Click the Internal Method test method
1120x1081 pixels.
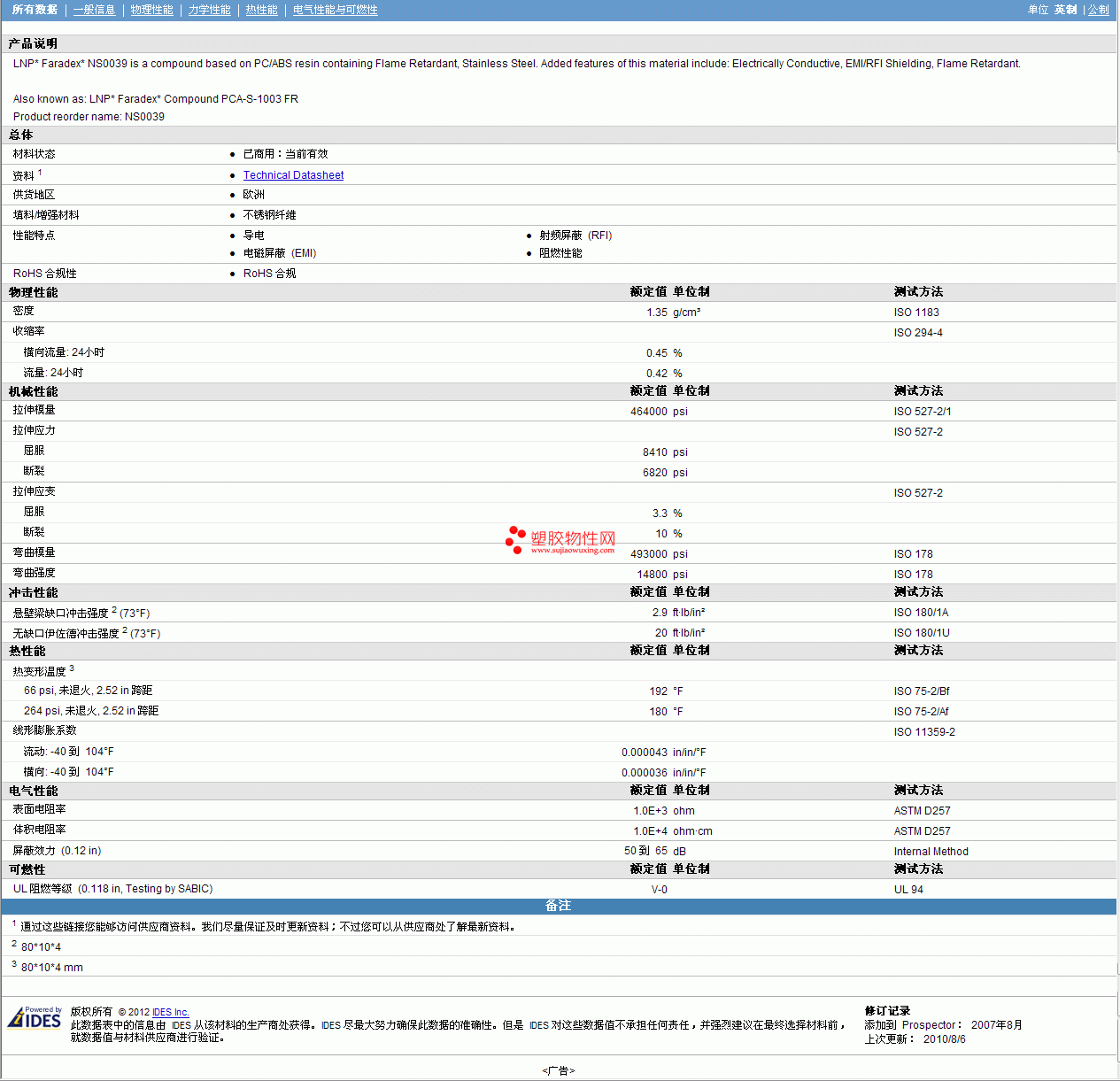(x=931, y=852)
